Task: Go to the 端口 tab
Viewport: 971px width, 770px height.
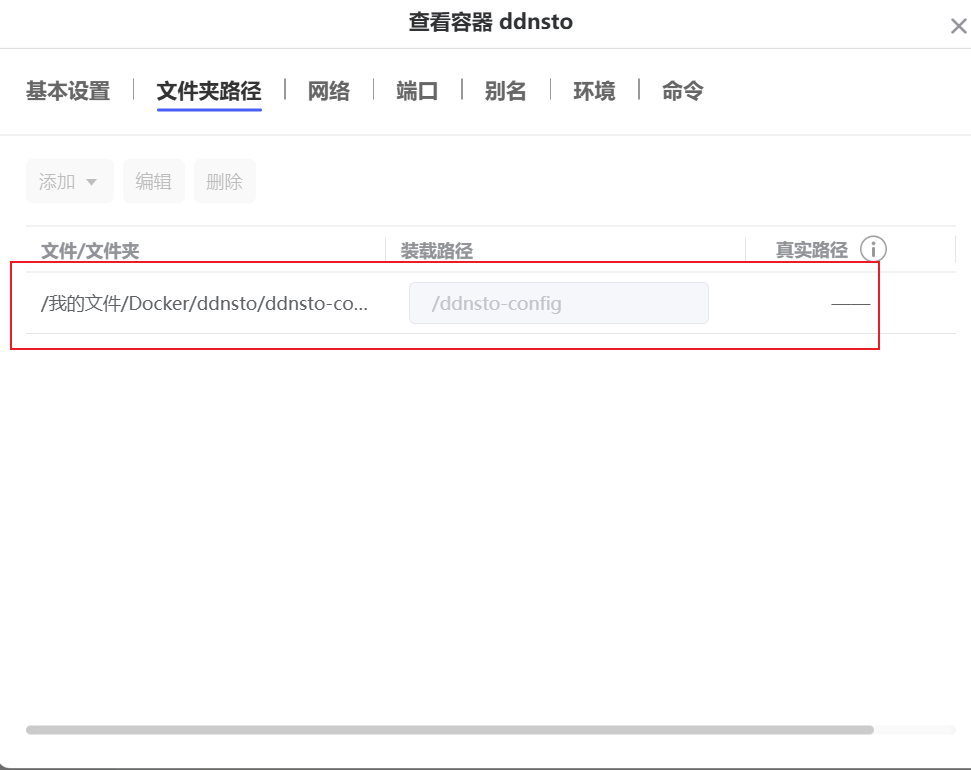Action: point(417,91)
